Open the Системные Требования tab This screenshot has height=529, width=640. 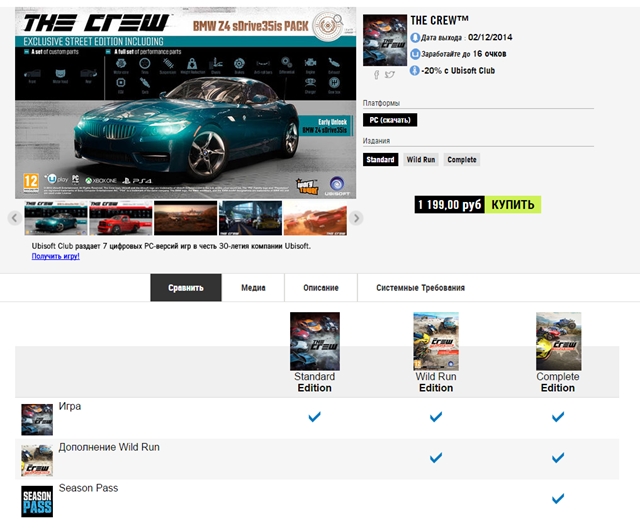point(420,288)
